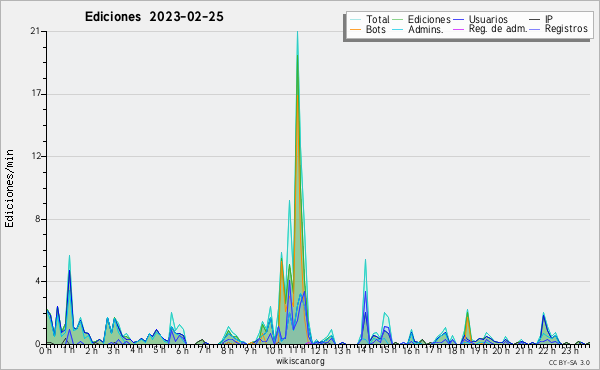Click the 'Ediciones/min' y-axis label
600x370 pixels.
point(9,188)
